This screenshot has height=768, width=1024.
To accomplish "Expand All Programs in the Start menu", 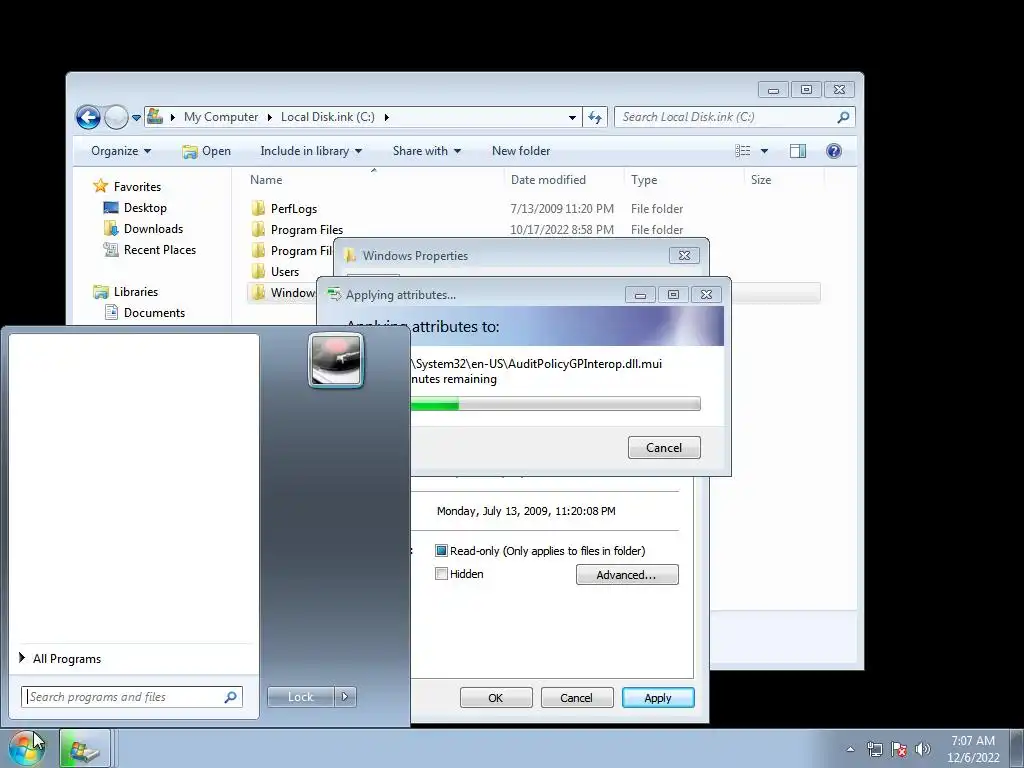I will (61, 658).
